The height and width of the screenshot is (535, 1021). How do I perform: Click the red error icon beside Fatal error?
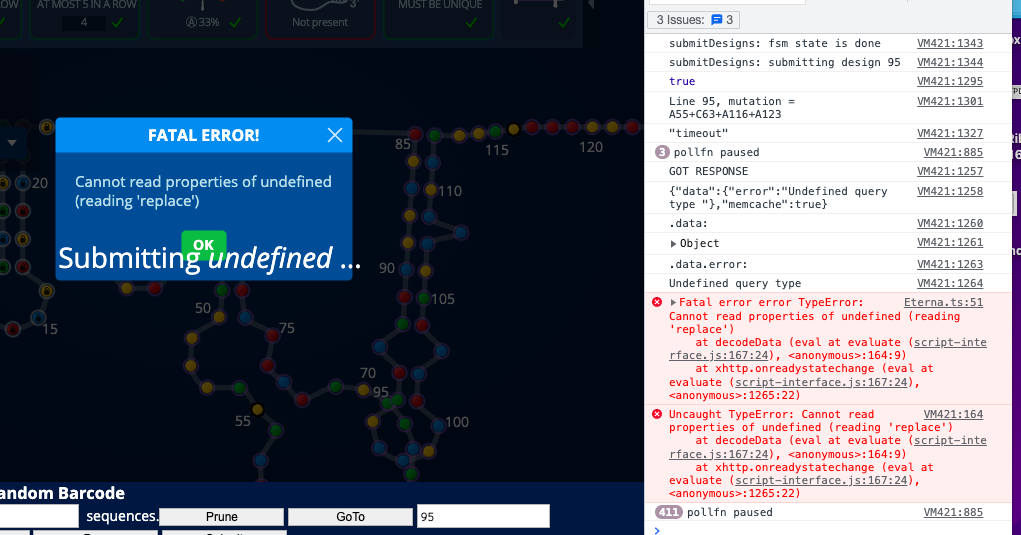tap(657, 302)
